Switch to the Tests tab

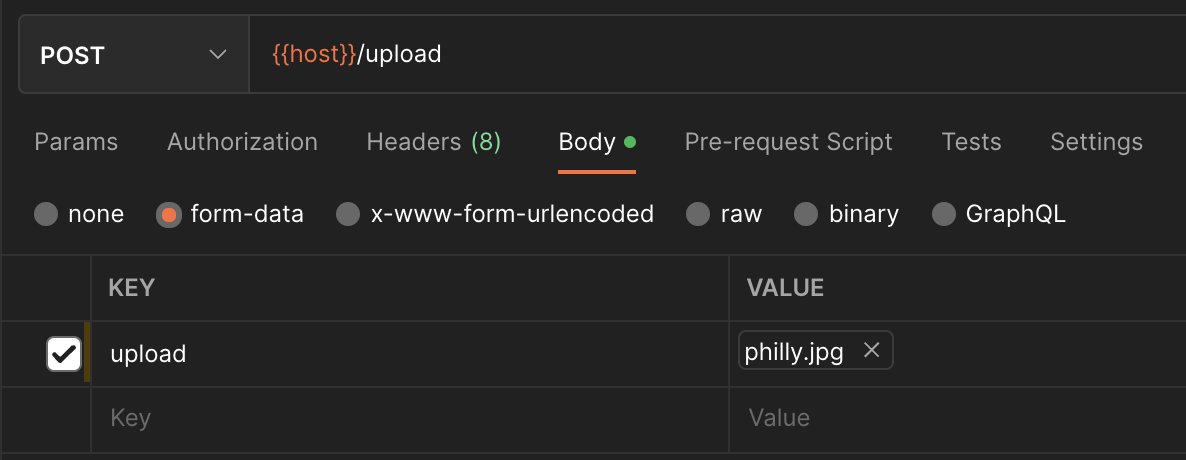[x=971, y=142]
